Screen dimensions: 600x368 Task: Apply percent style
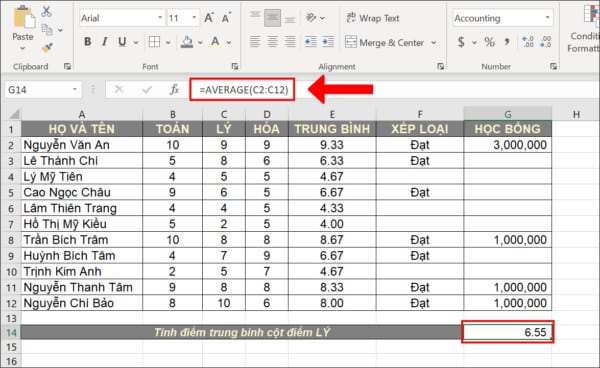(489, 42)
